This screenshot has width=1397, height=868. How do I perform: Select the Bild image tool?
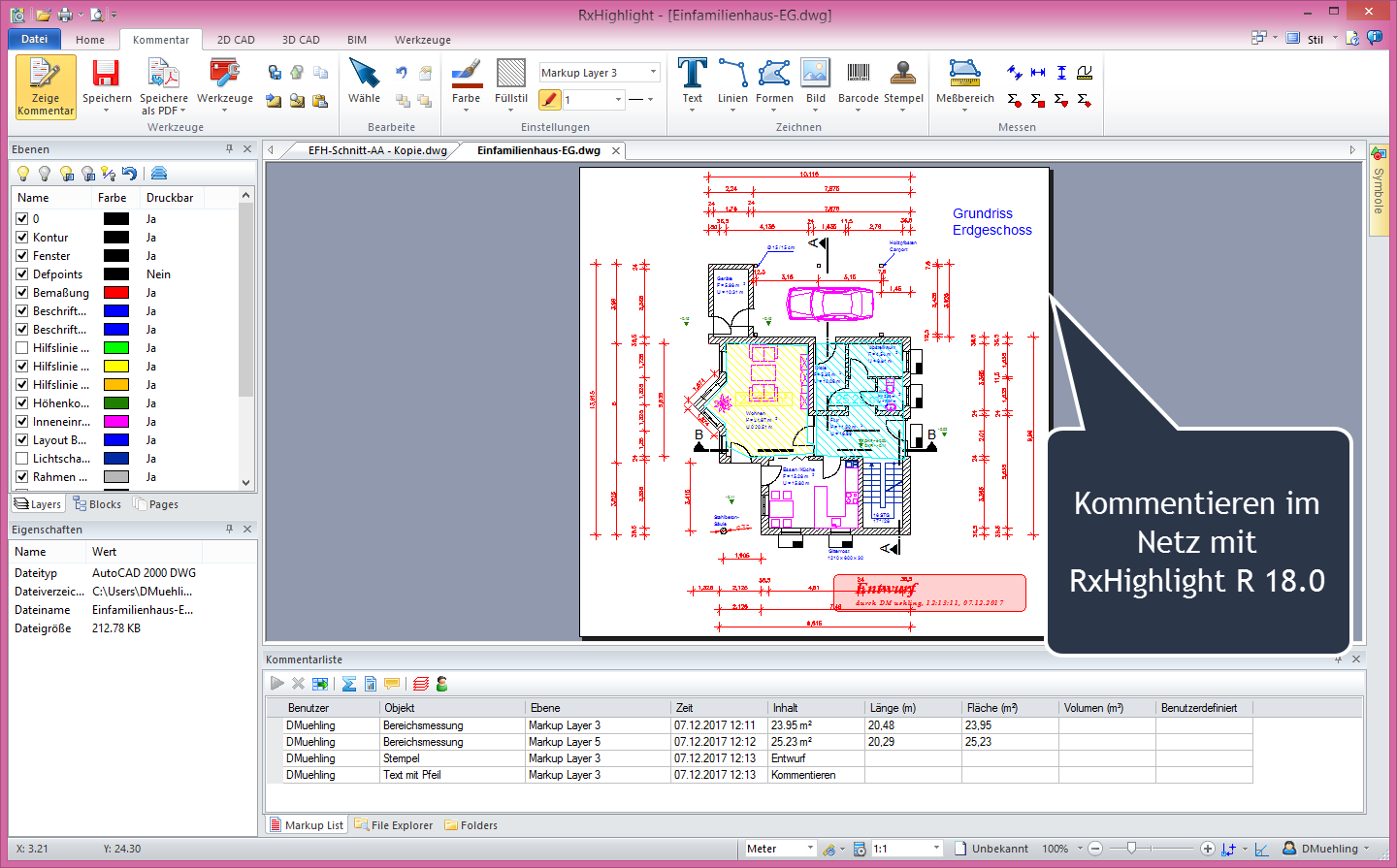coord(816,76)
